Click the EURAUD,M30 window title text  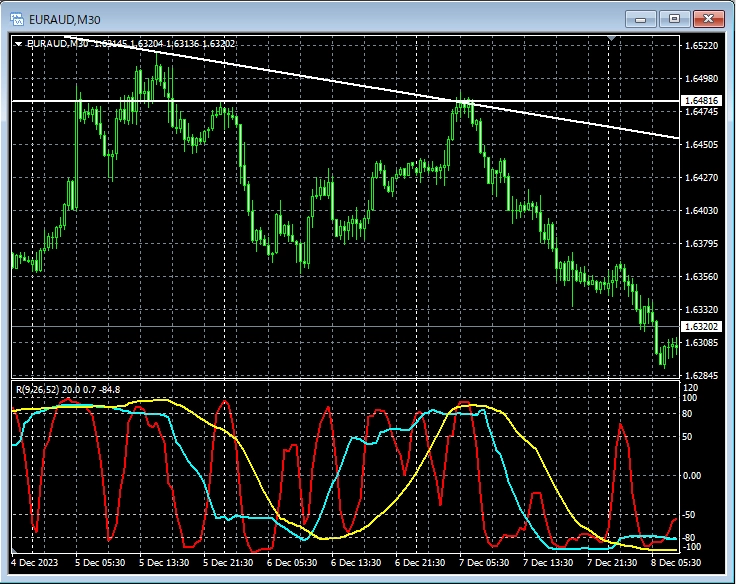tap(65, 18)
